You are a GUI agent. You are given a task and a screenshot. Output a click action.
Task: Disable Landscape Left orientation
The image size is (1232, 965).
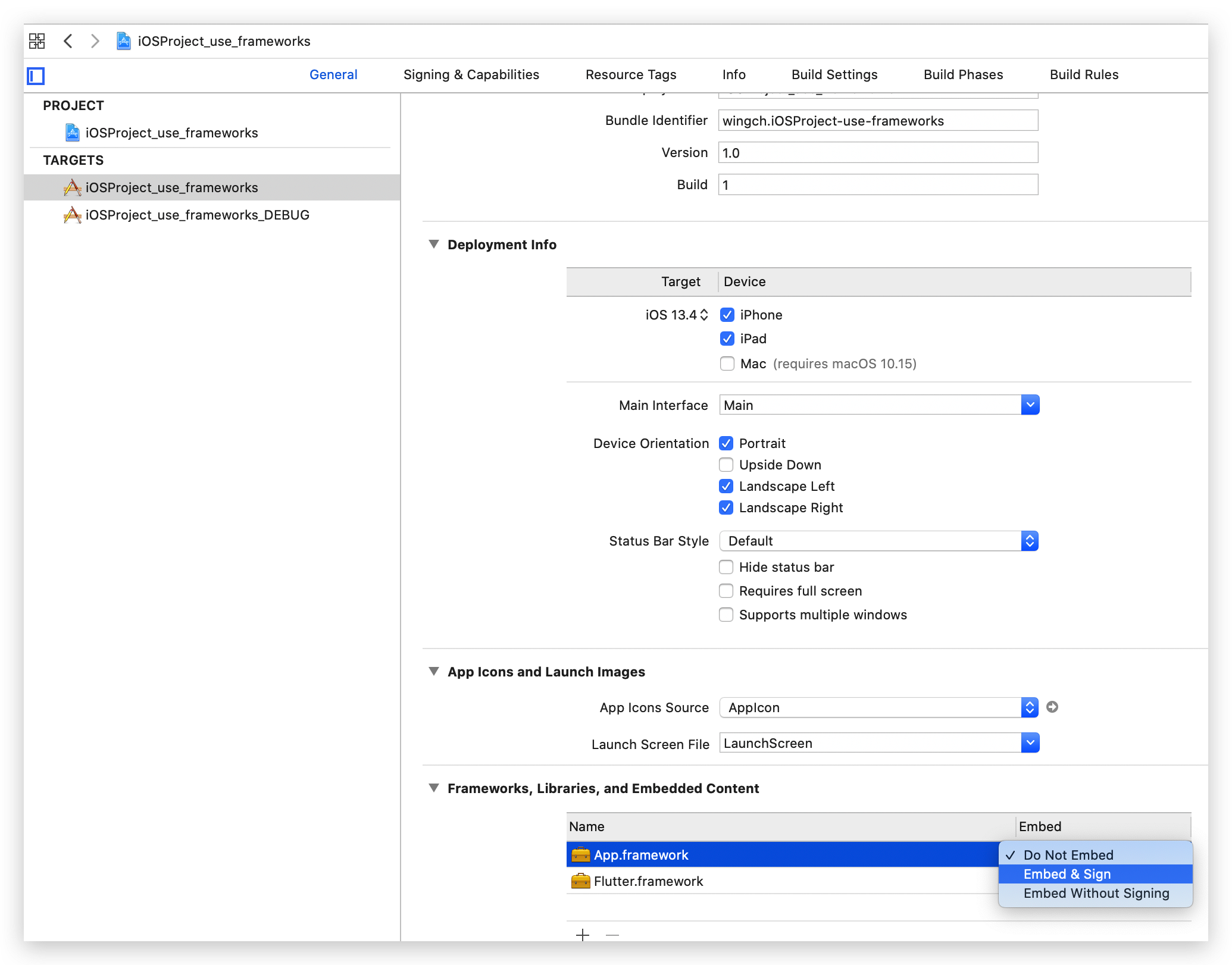[726, 486]
